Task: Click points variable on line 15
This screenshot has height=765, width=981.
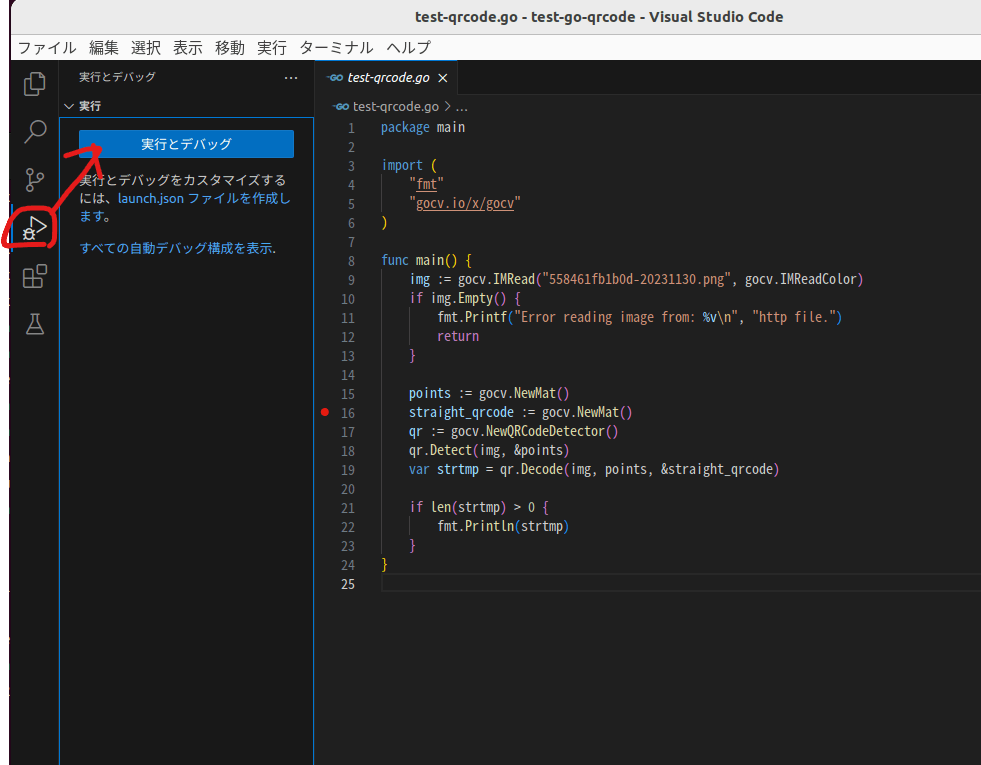Action: point(430,393)
